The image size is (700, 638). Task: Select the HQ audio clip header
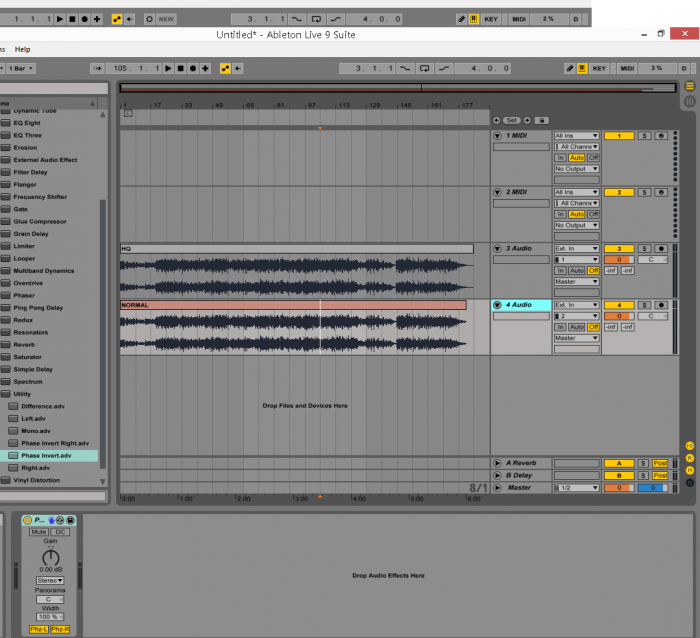coord(296,249)
